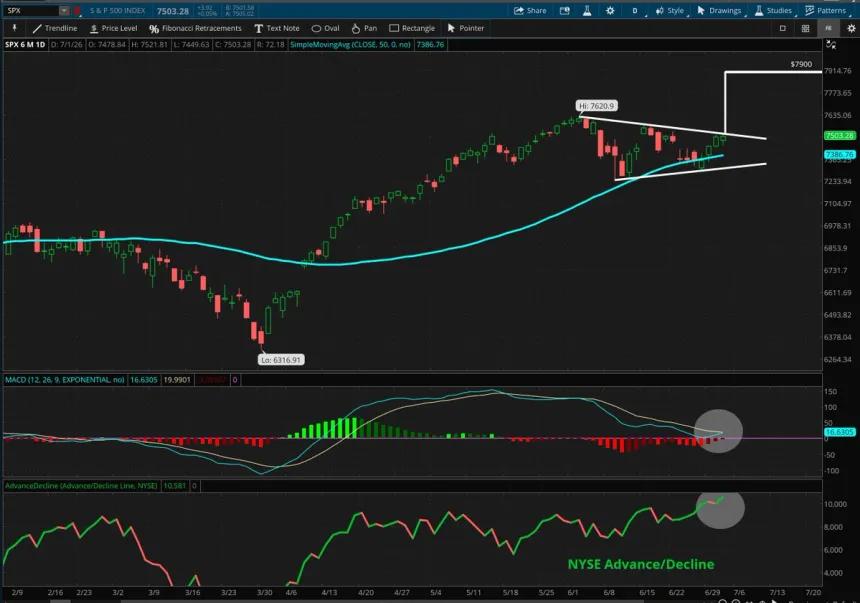Click the 2/9 date on time axis
This screenshot has width=860, height=603.
[x=17, y=593]
